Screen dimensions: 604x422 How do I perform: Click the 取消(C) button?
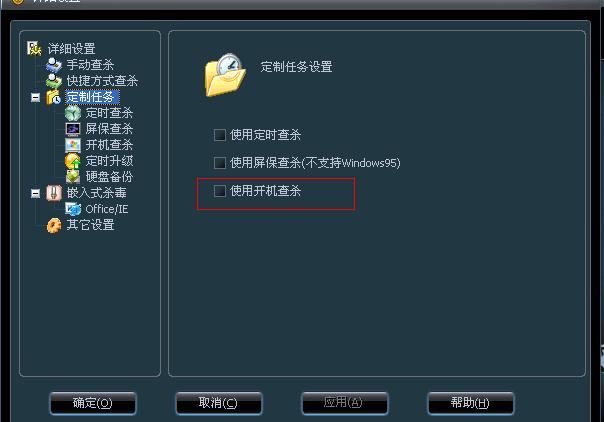[218, 403]
